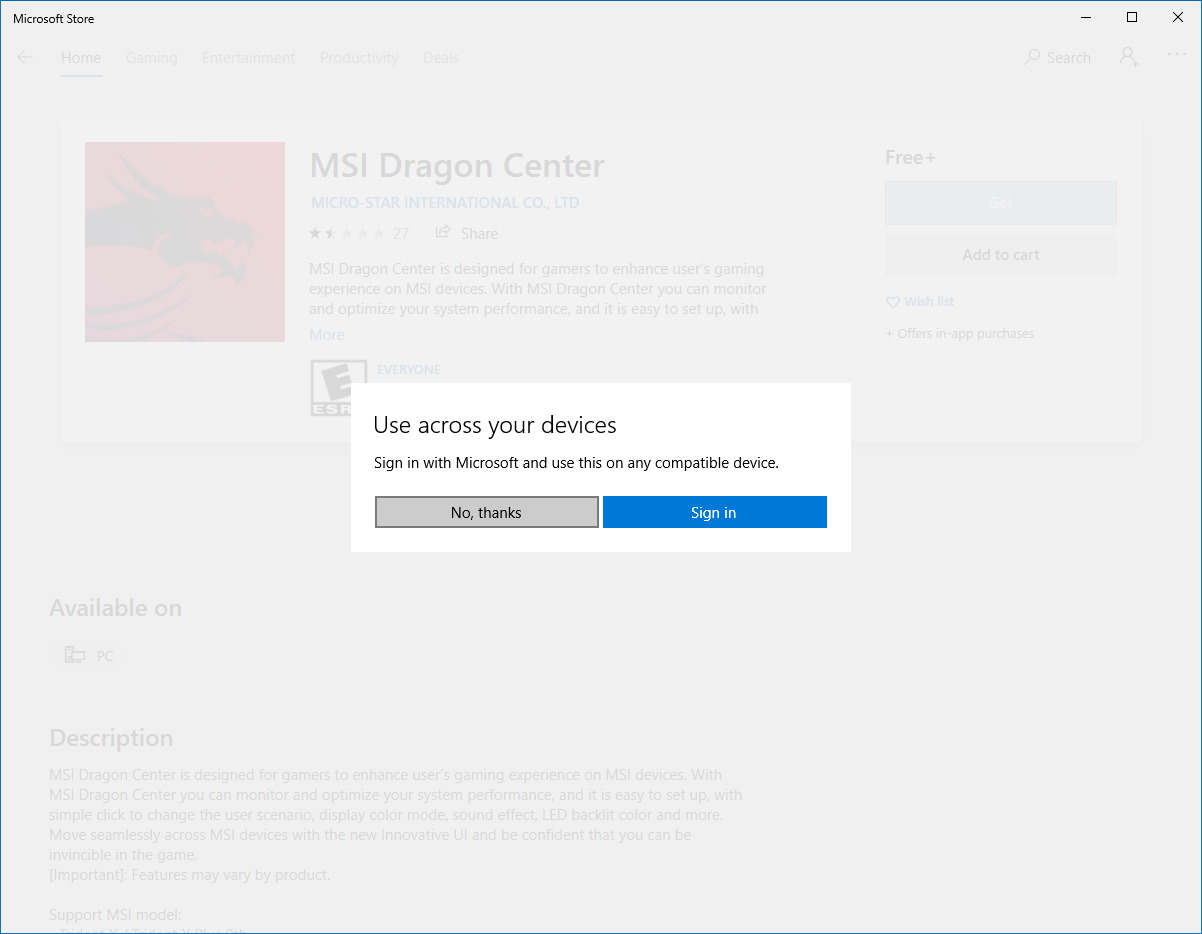Click the Description heading
The width and height of the screenshot is (1202, 934).
click(x=111, y=738)
